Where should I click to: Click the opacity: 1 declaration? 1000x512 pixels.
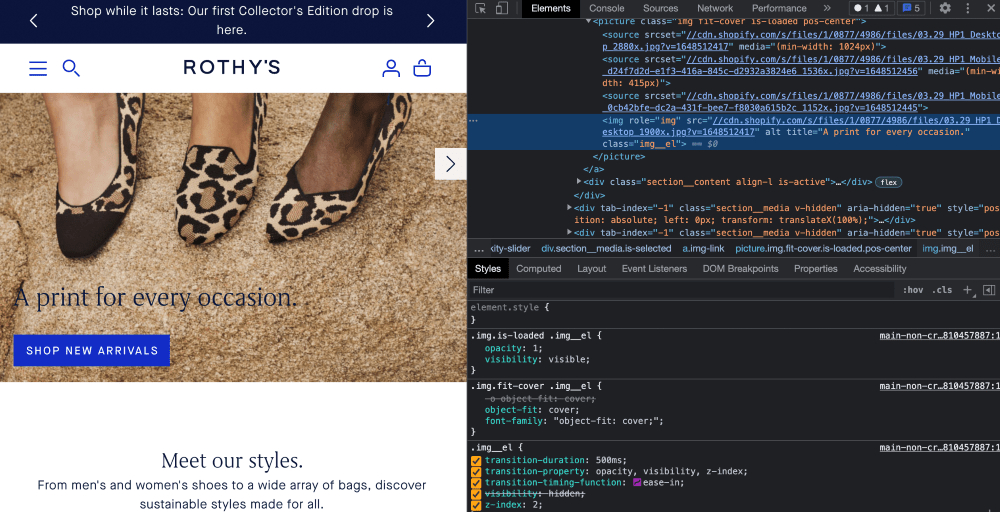[513, 348]
